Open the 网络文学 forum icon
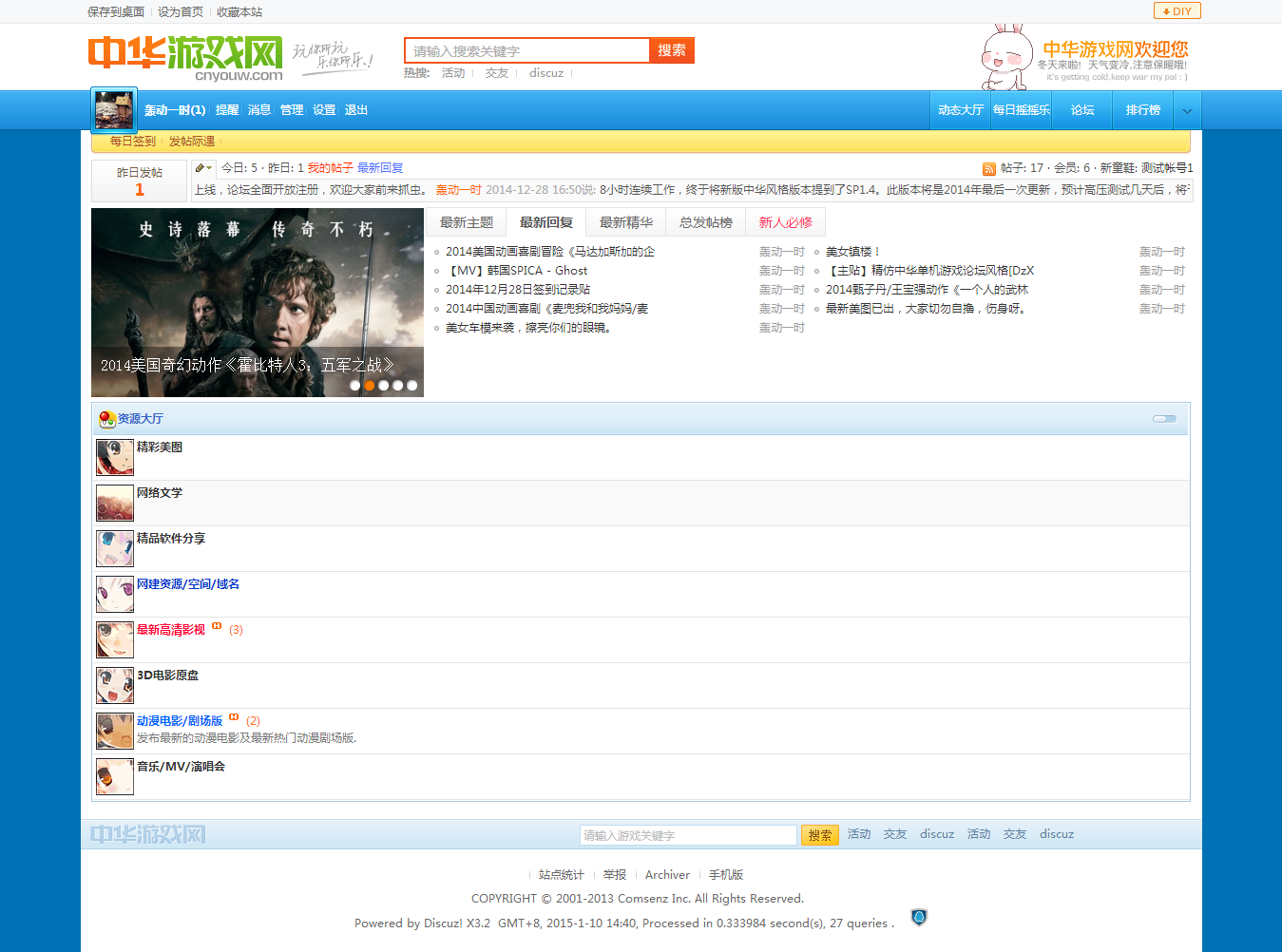1282x952 pixels. (x=115, y=504)
